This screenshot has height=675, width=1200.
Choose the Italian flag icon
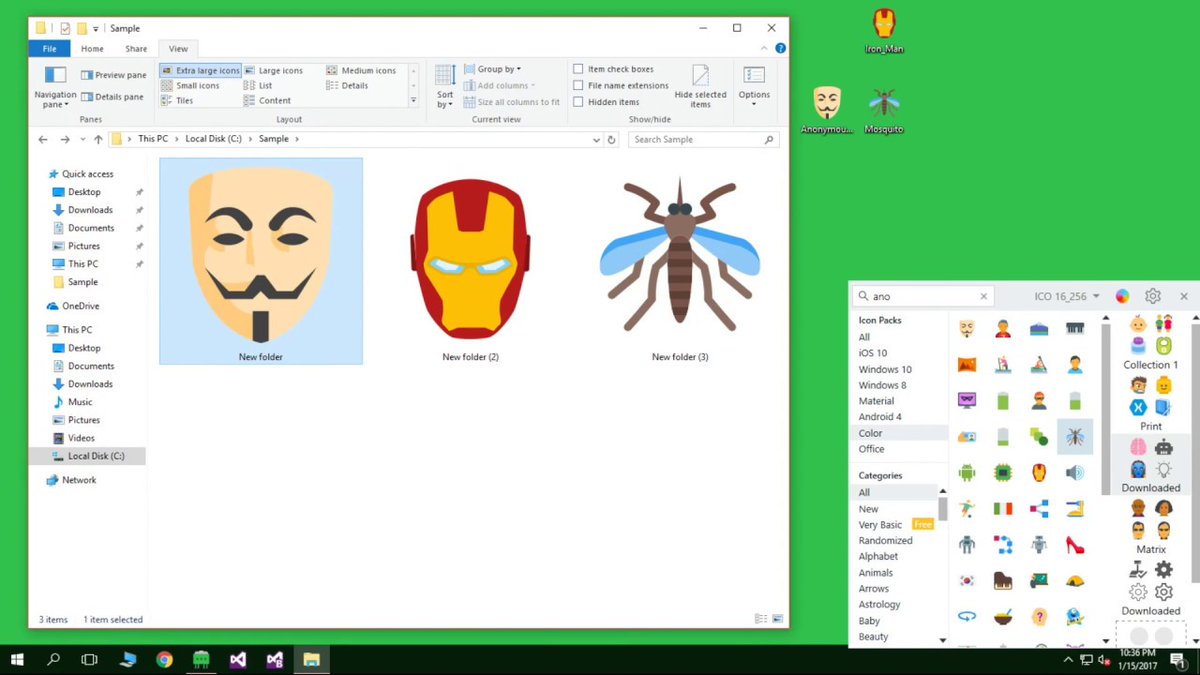[1003, 508]
